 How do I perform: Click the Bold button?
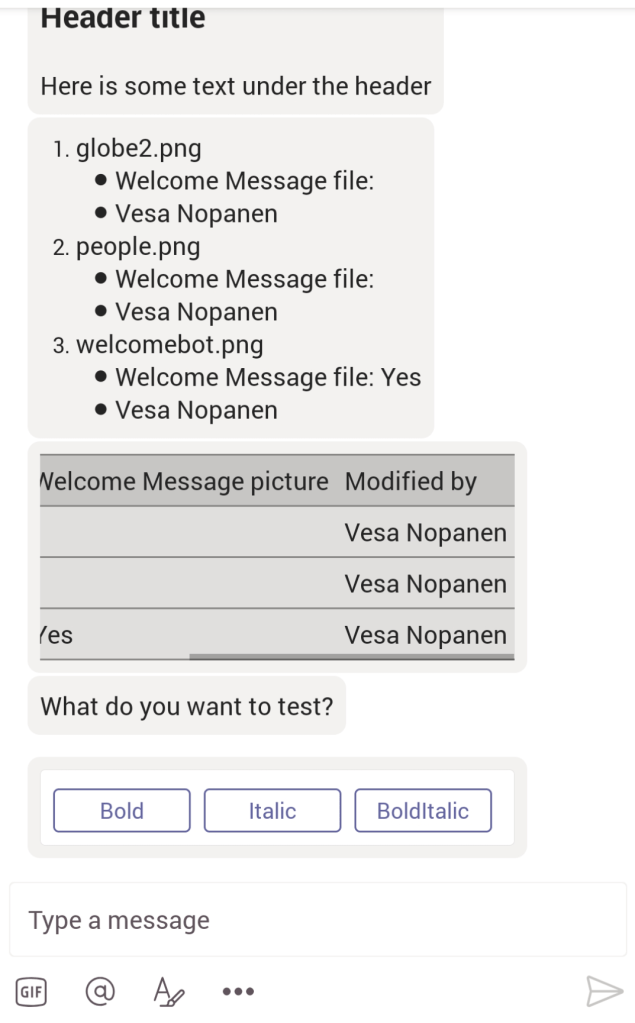point(122,811)
